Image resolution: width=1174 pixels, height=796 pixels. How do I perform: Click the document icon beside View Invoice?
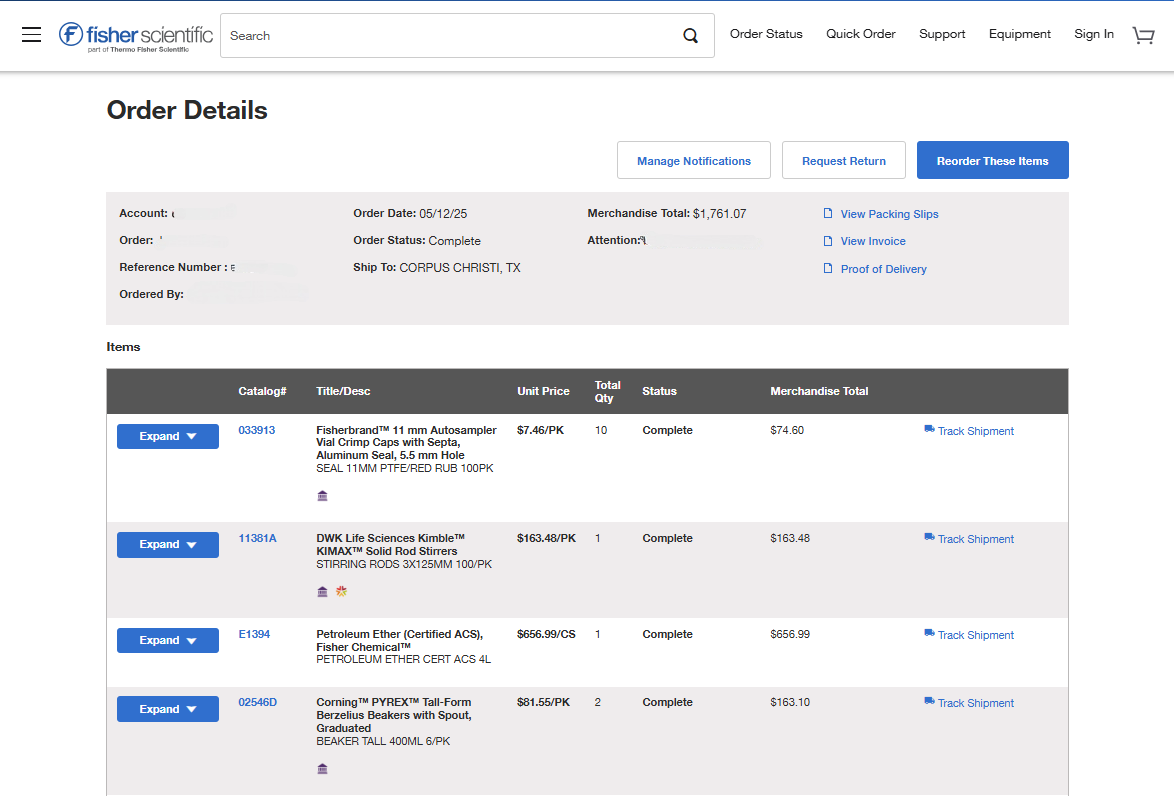(x=828, y=241)
